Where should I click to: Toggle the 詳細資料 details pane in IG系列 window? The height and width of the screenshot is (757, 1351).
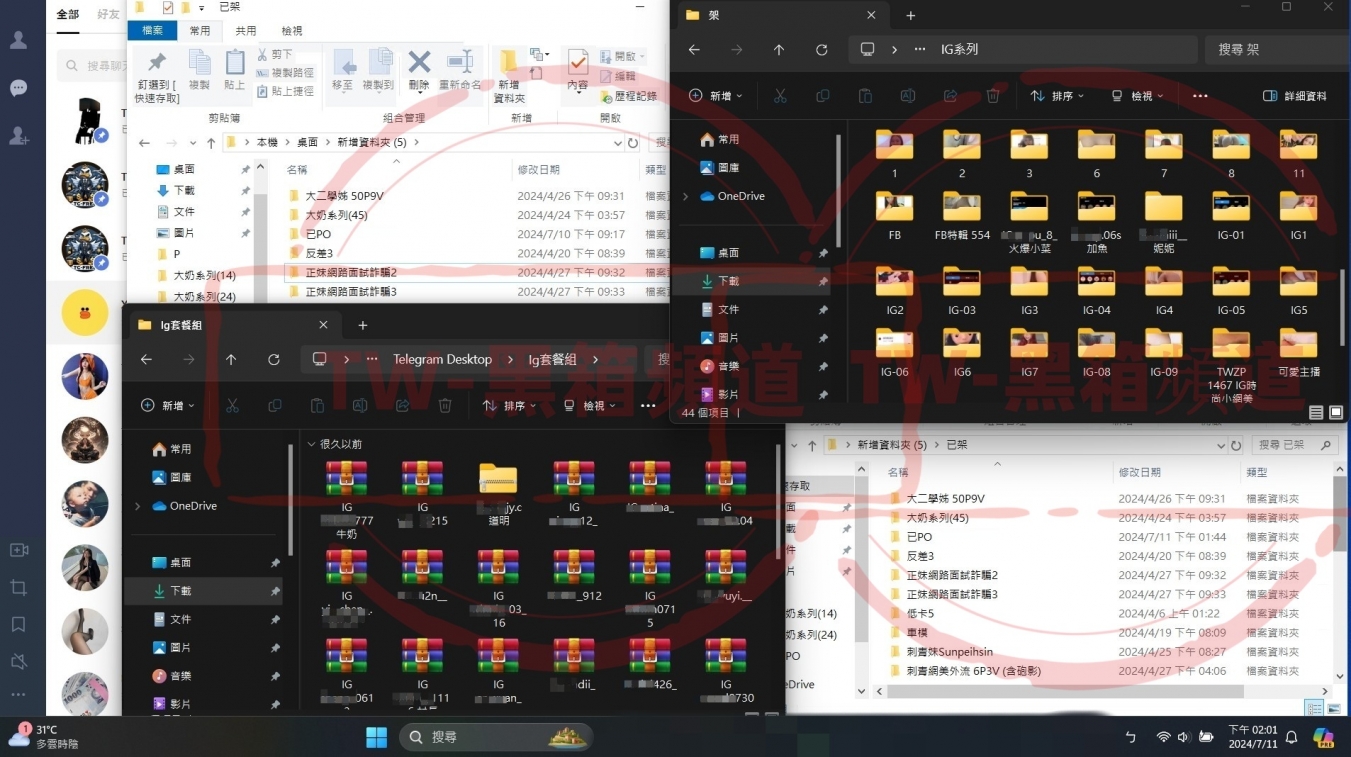point(1295,96)
